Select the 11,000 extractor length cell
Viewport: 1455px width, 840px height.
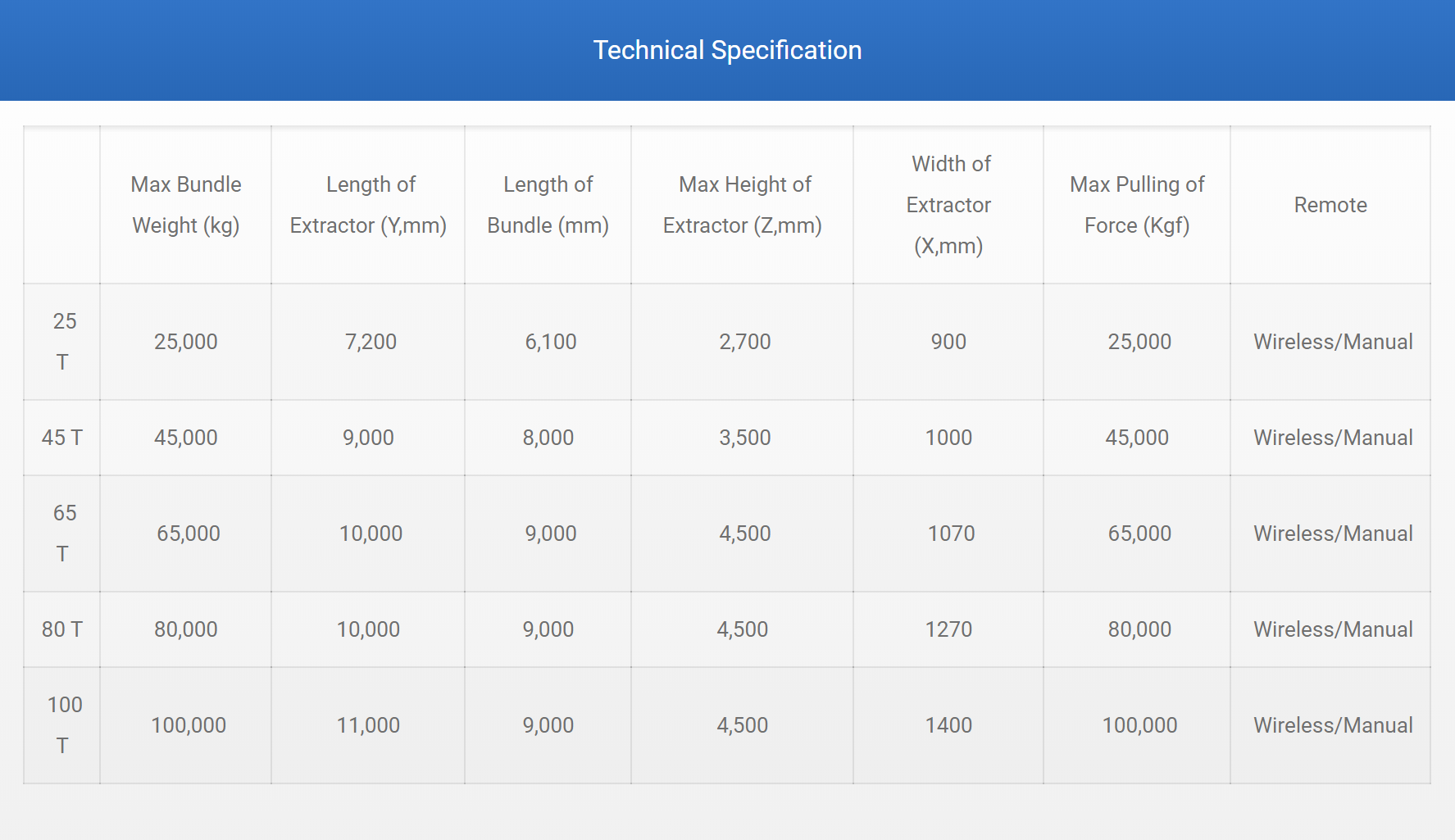pos(368,725)
